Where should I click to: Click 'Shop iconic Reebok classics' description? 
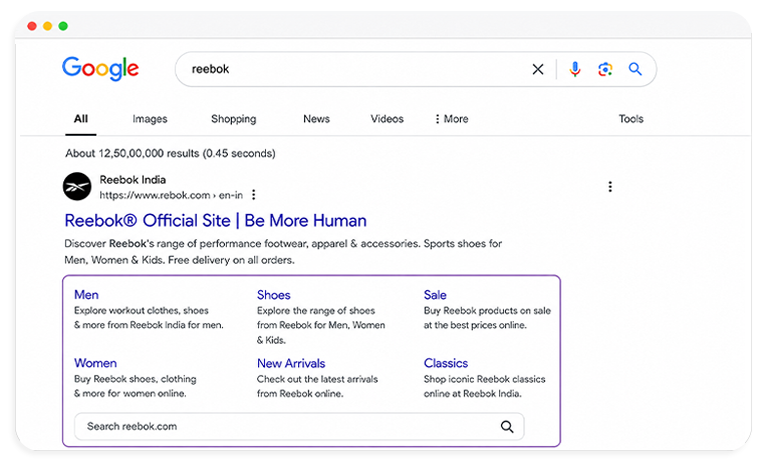[x=484, y=386]
